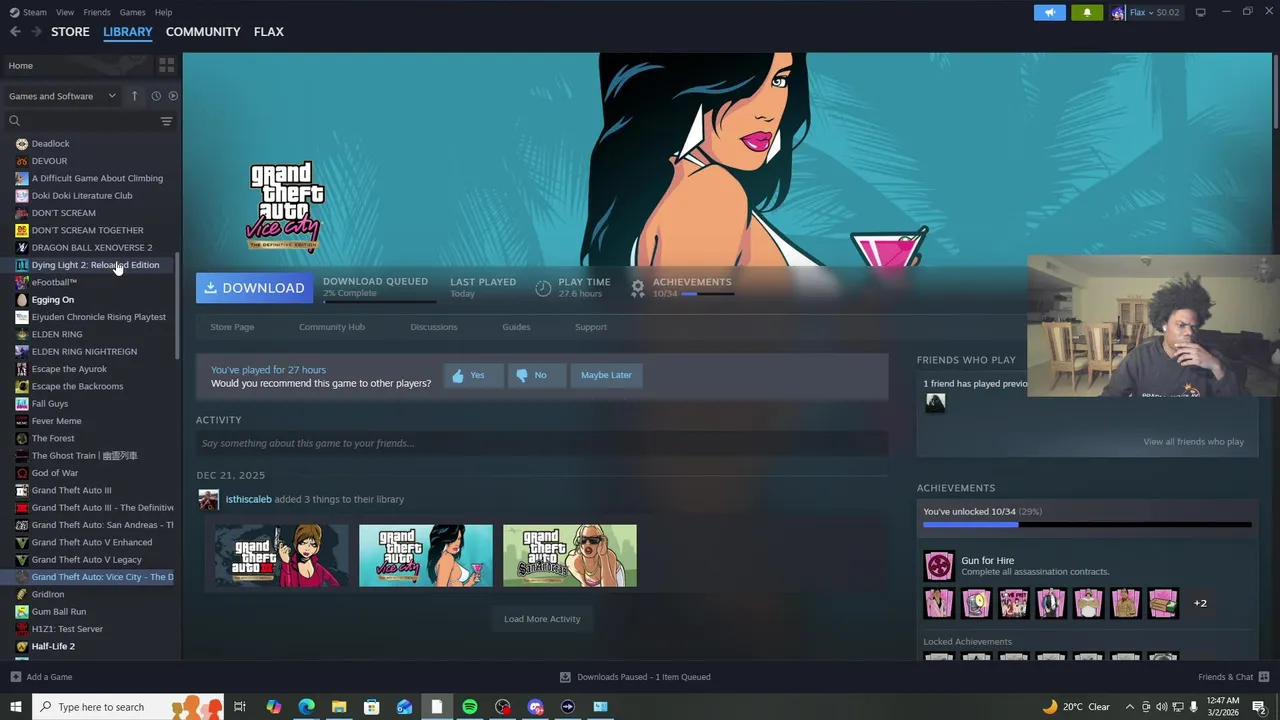Click Downloads Paused - 1 Item Queued status
1280x720 pixels.
click(x=644, y=677)
